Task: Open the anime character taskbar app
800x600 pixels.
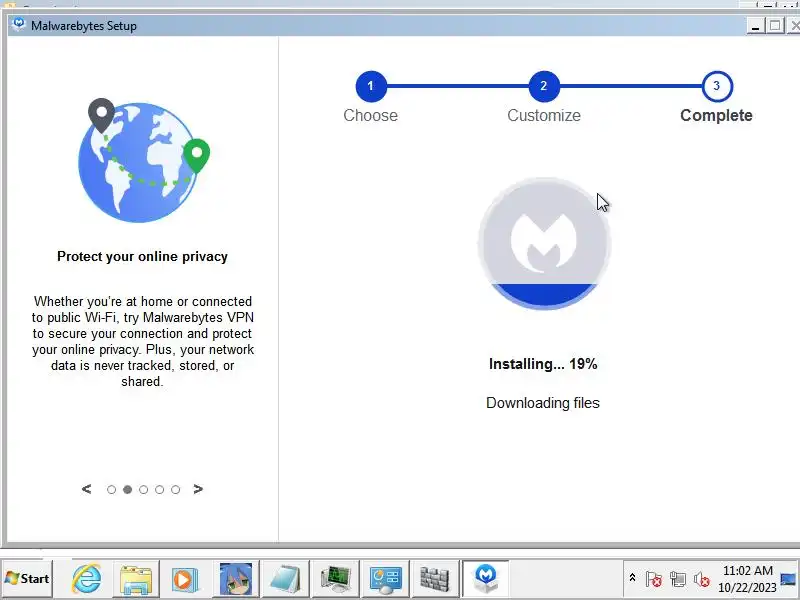Action: (x=236, y=579)
